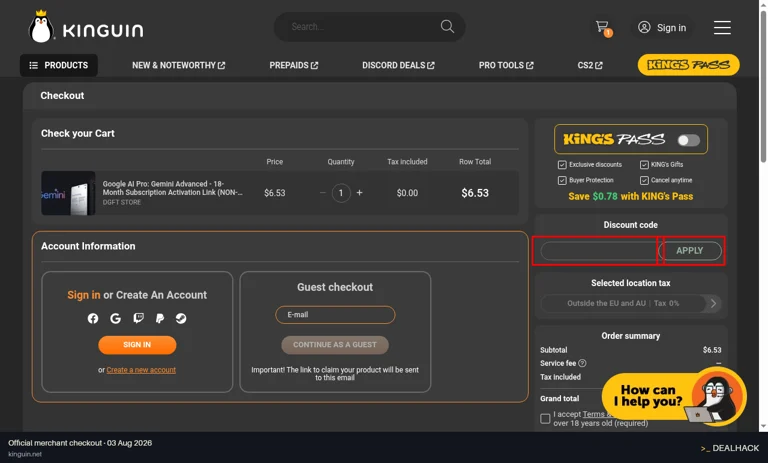Toggle the KING's Gifts checkbox
This screenshot has width=768, height=463.
point(644,165)
